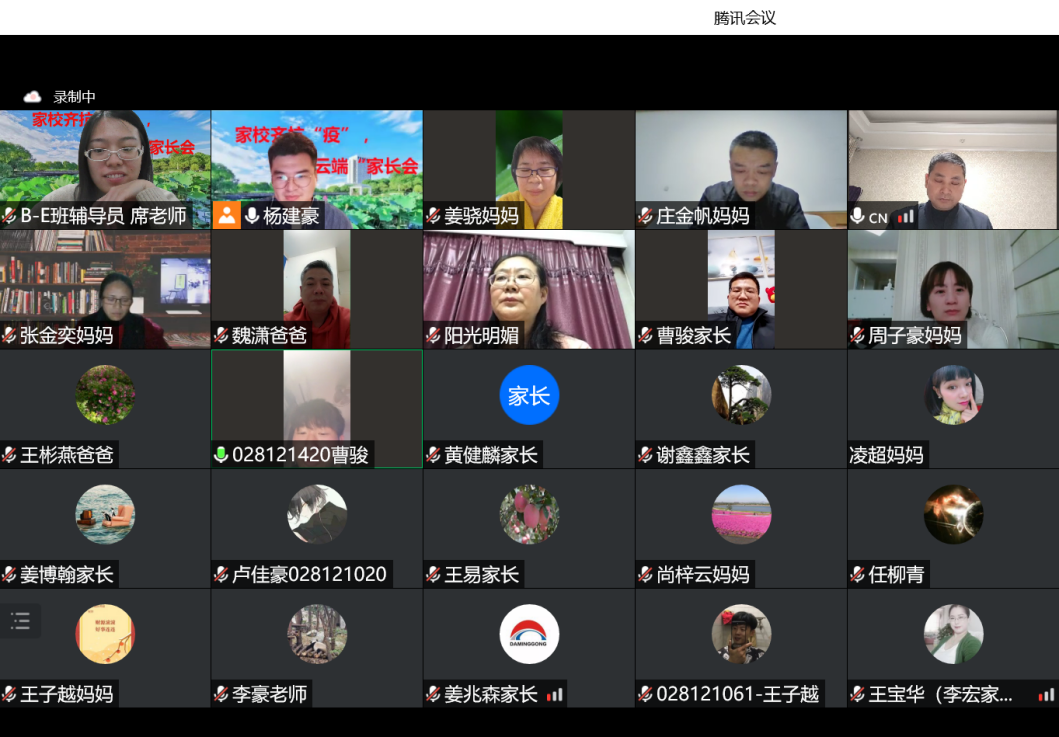The height and width of the screenshot is (737, 1059).
Task: Click the 录制中 recording status label
Action: pyautogui.click(x=74, y=97)
